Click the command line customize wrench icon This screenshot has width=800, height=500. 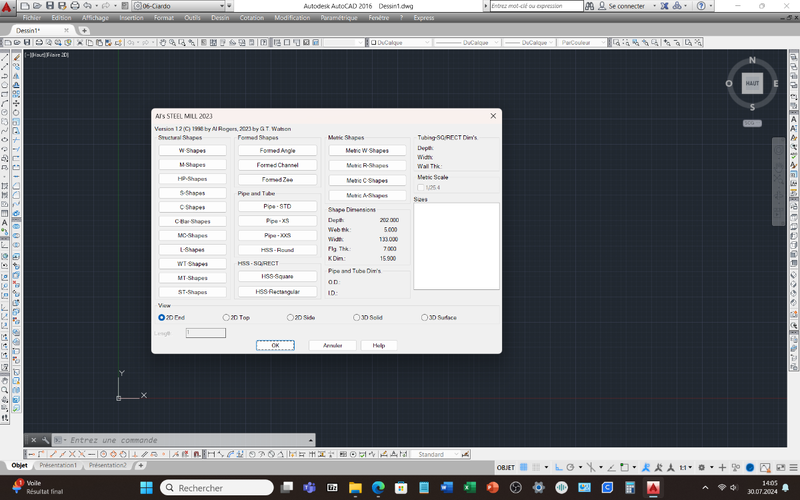(45, 440)
